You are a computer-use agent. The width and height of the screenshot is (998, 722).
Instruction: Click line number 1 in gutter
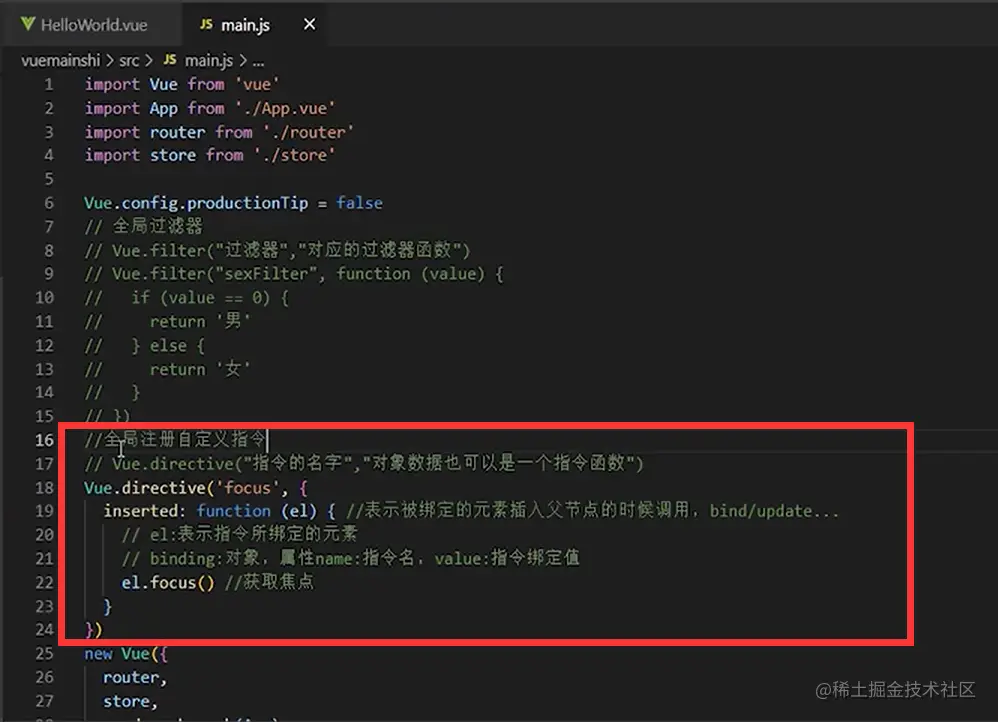point(49,85)
